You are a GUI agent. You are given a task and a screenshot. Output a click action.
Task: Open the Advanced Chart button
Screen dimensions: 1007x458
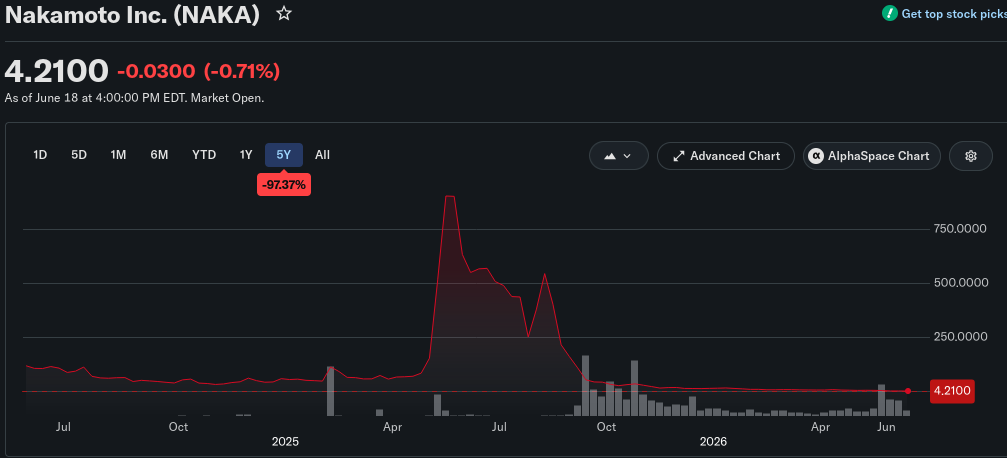(x=726, y=156)
